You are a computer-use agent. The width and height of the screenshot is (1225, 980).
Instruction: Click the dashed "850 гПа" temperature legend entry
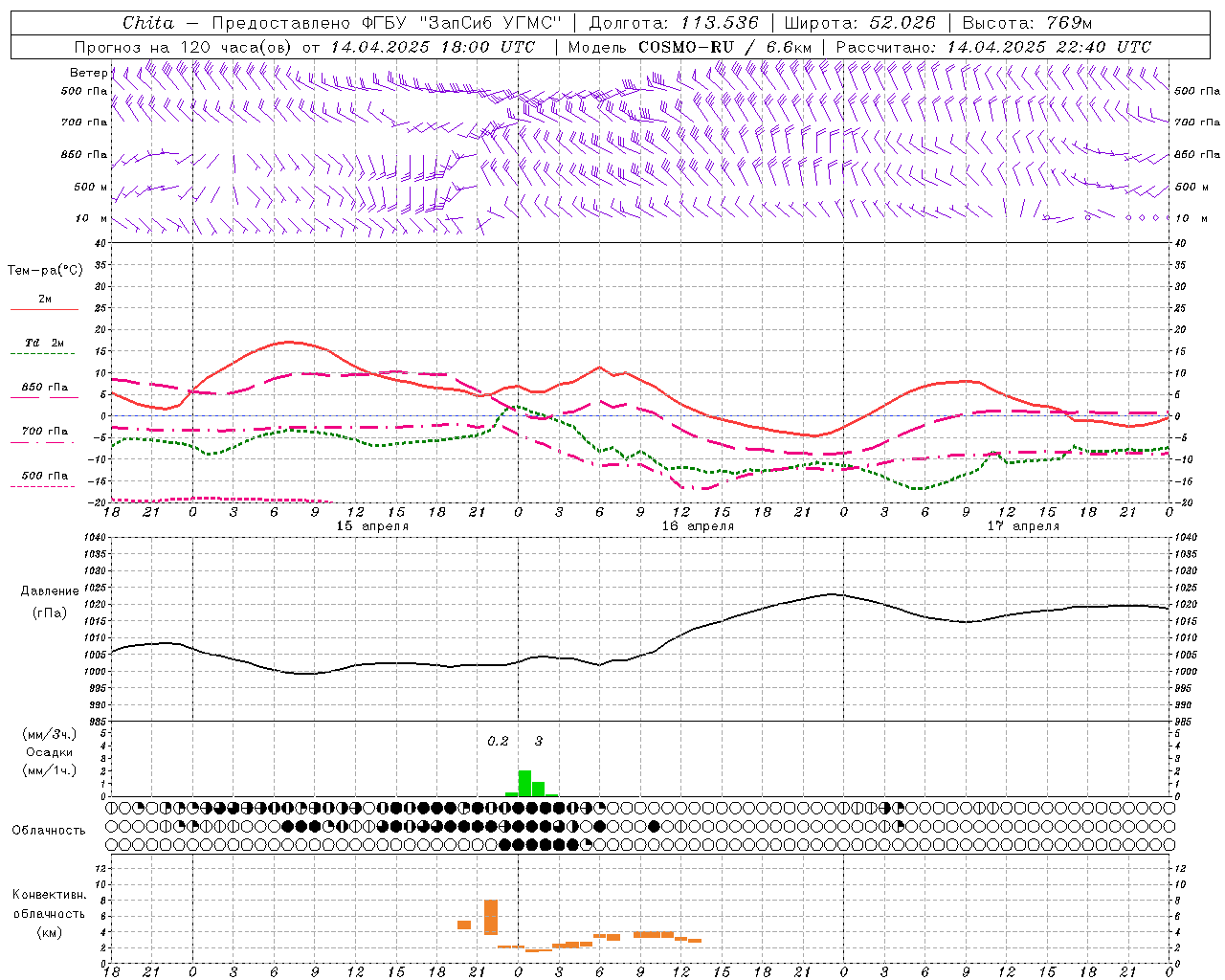tap(44, 391)
